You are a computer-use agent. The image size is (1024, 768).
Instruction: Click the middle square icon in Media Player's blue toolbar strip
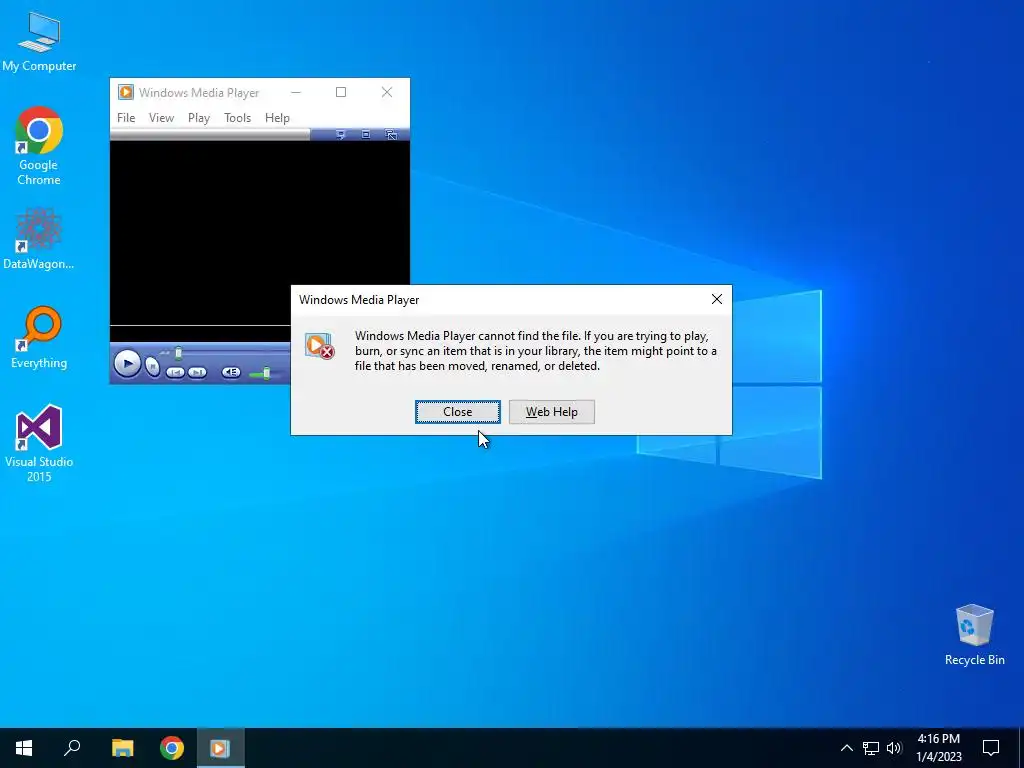(366, 135)
